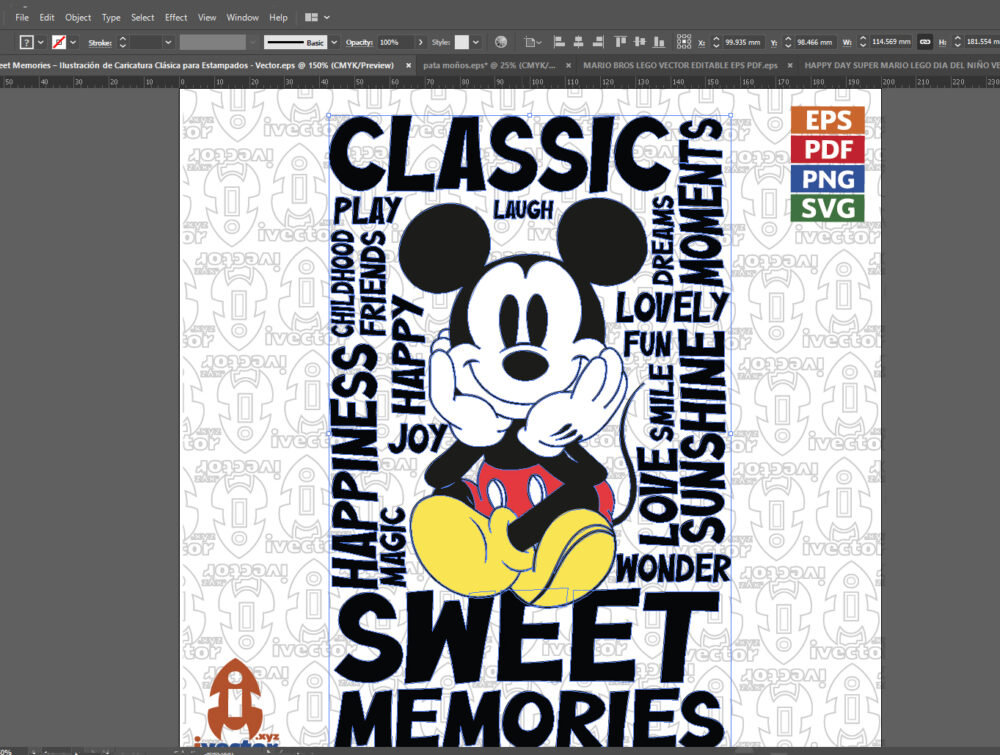Click the arrange documents icon in menu bar
The height and width of the screenshot is (755, 1000).
click(x=311, y=17)
